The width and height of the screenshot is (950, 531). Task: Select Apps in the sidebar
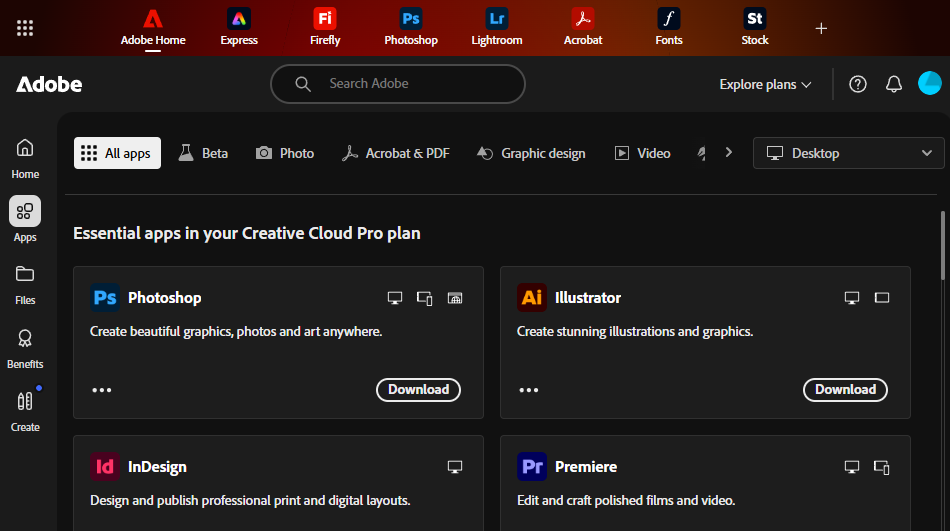pos(25,219)
